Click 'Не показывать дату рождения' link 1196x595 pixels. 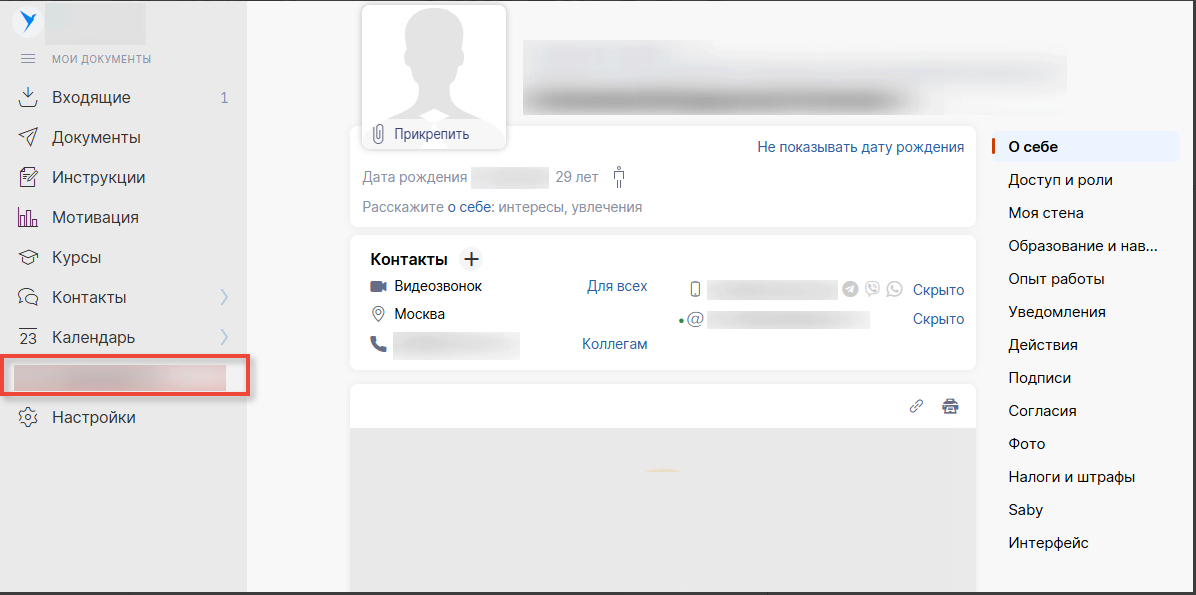point(860,147)
